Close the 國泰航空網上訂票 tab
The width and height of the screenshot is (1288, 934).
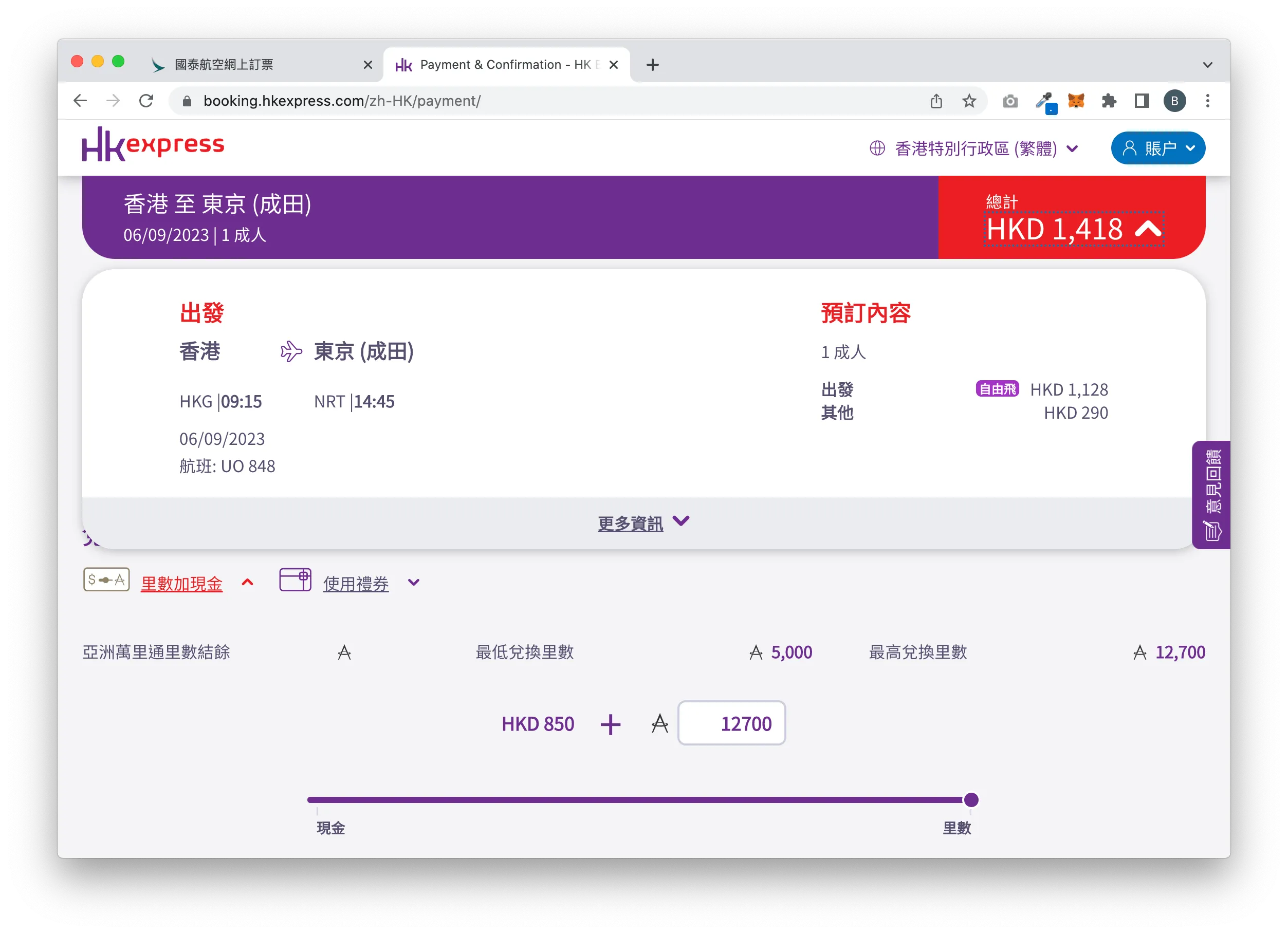[367, 65]
